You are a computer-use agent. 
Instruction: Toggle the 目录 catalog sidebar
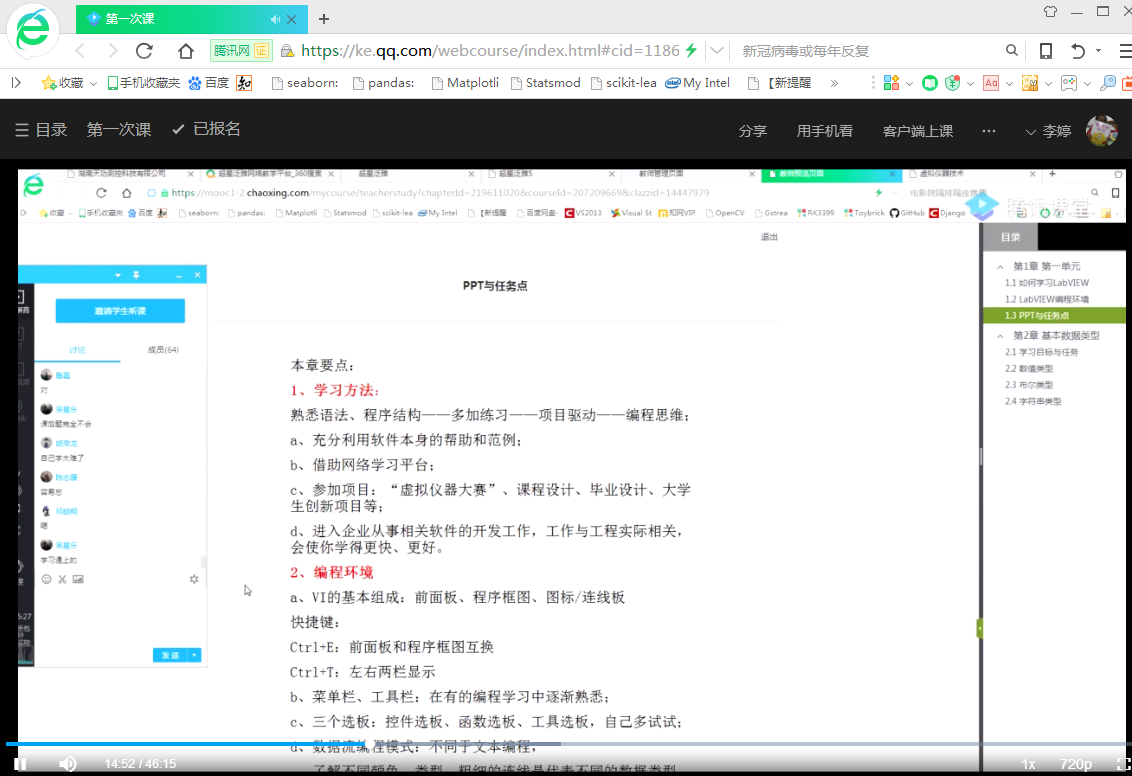41,130
